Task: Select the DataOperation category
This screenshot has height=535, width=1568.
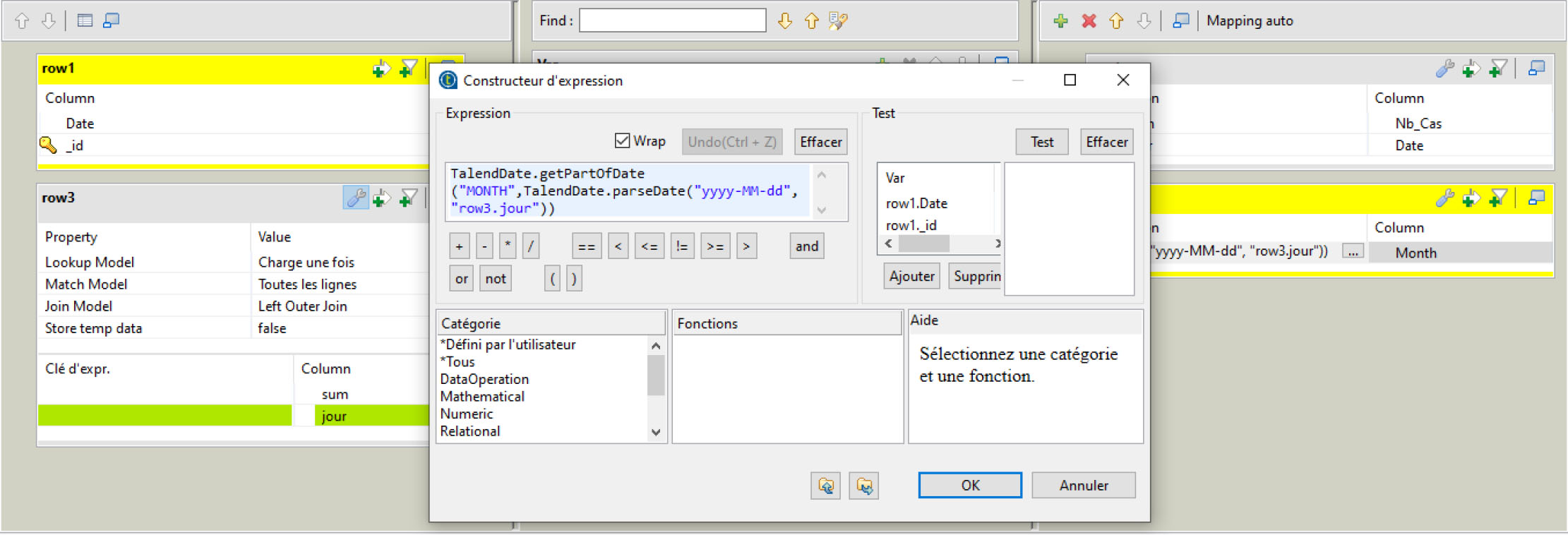Action: [484, 379]
